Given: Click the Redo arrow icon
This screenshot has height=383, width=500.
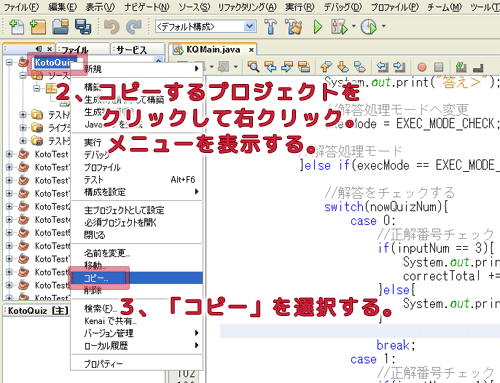Looking at the screenshot, I should 134,27.
